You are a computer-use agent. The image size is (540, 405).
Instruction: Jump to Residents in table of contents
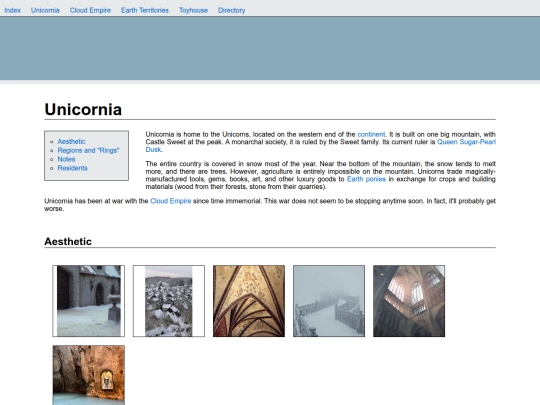pyautogui.click(x=72, y=168)
